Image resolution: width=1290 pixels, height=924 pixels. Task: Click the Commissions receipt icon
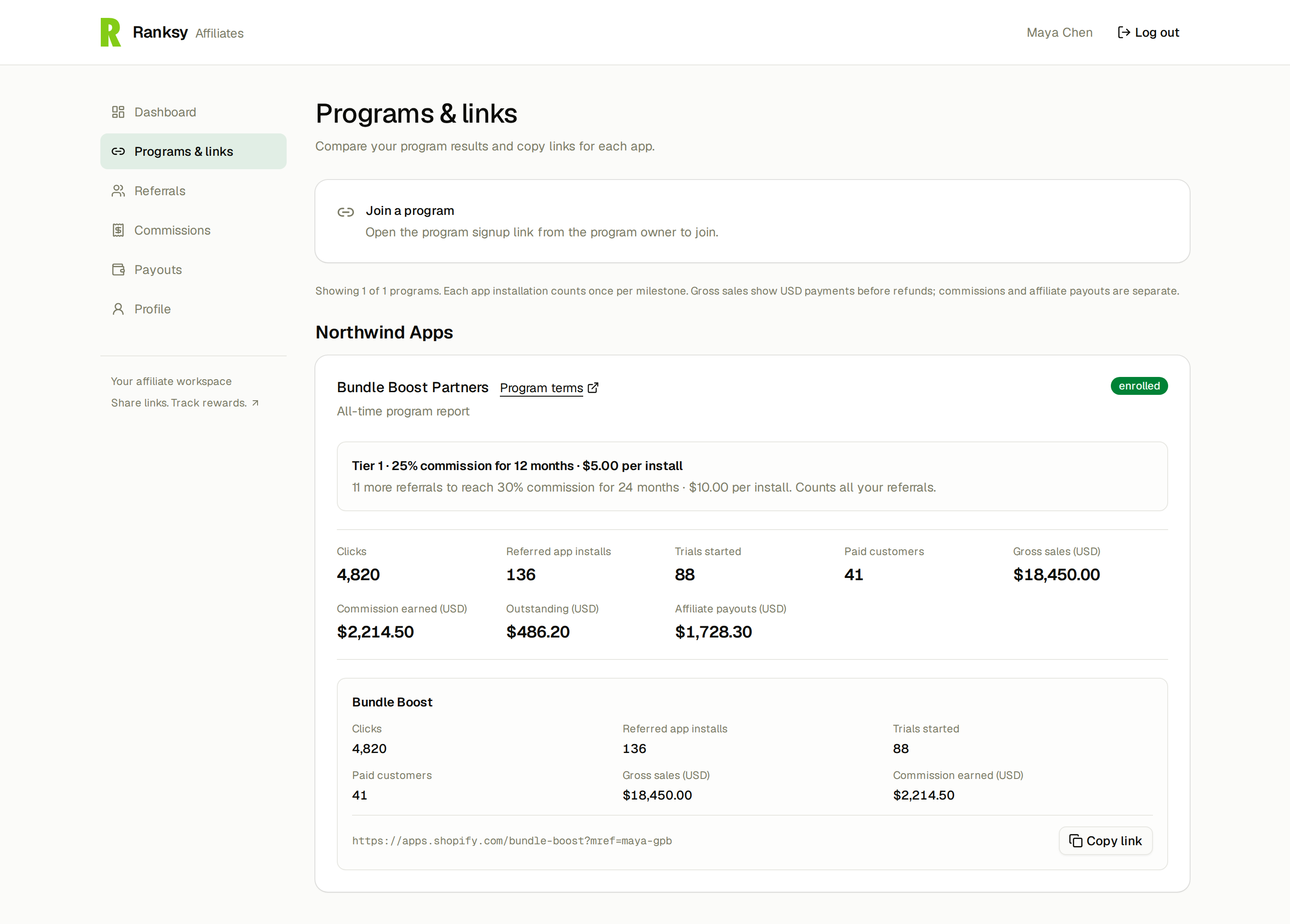click(x=118, y=230)
